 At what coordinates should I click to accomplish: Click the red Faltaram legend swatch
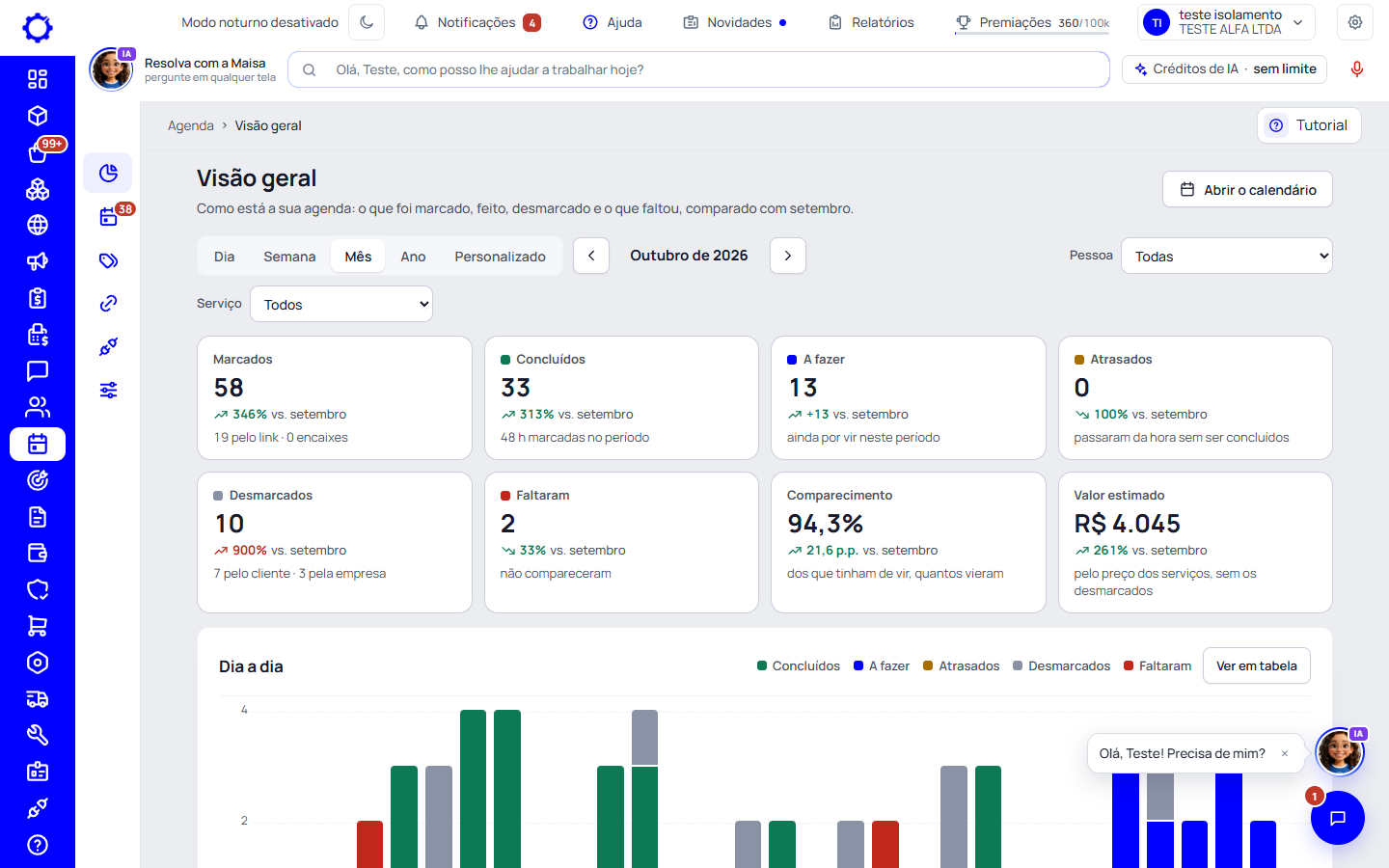click(x=1129, y=665)
